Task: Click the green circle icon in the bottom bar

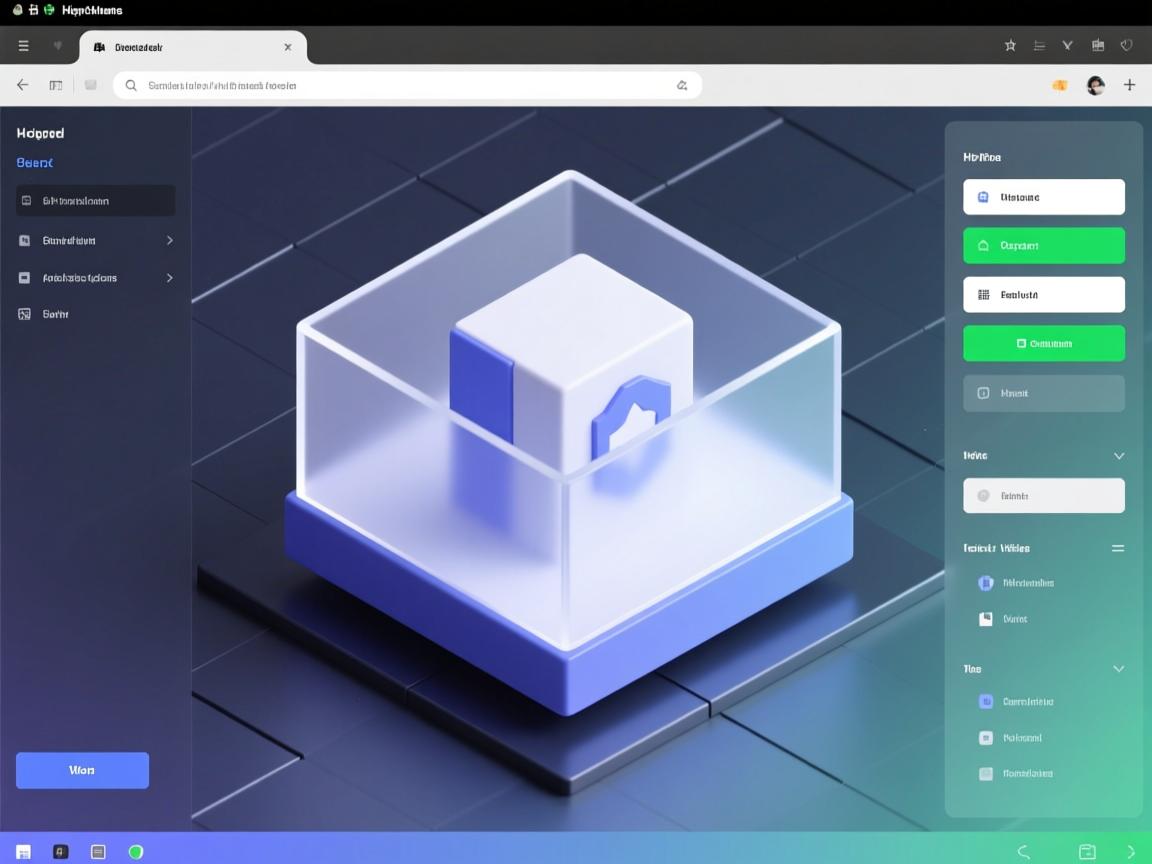Action: (x=136, y=852)
